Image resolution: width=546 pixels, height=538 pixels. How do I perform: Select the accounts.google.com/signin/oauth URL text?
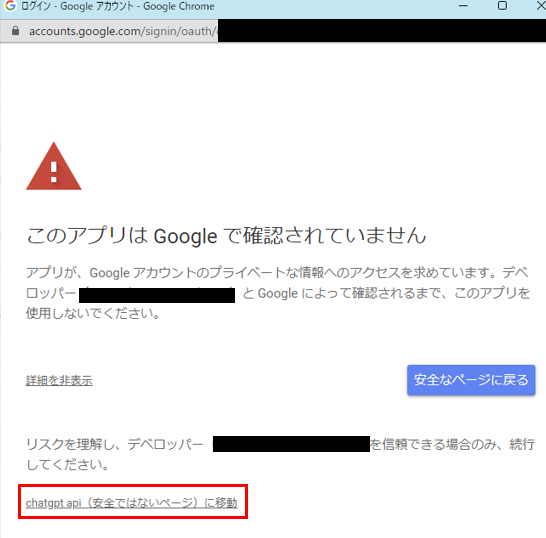pyautogui.click(x=122, y=31)
